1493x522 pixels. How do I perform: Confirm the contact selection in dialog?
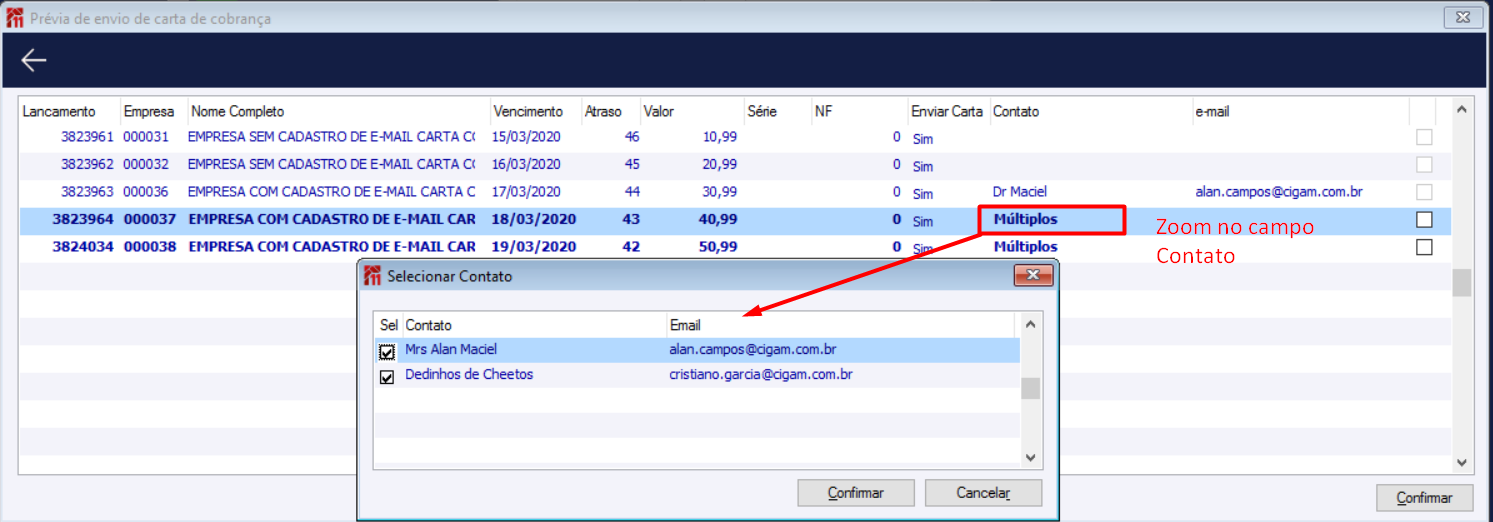click(x=856, y=493)
